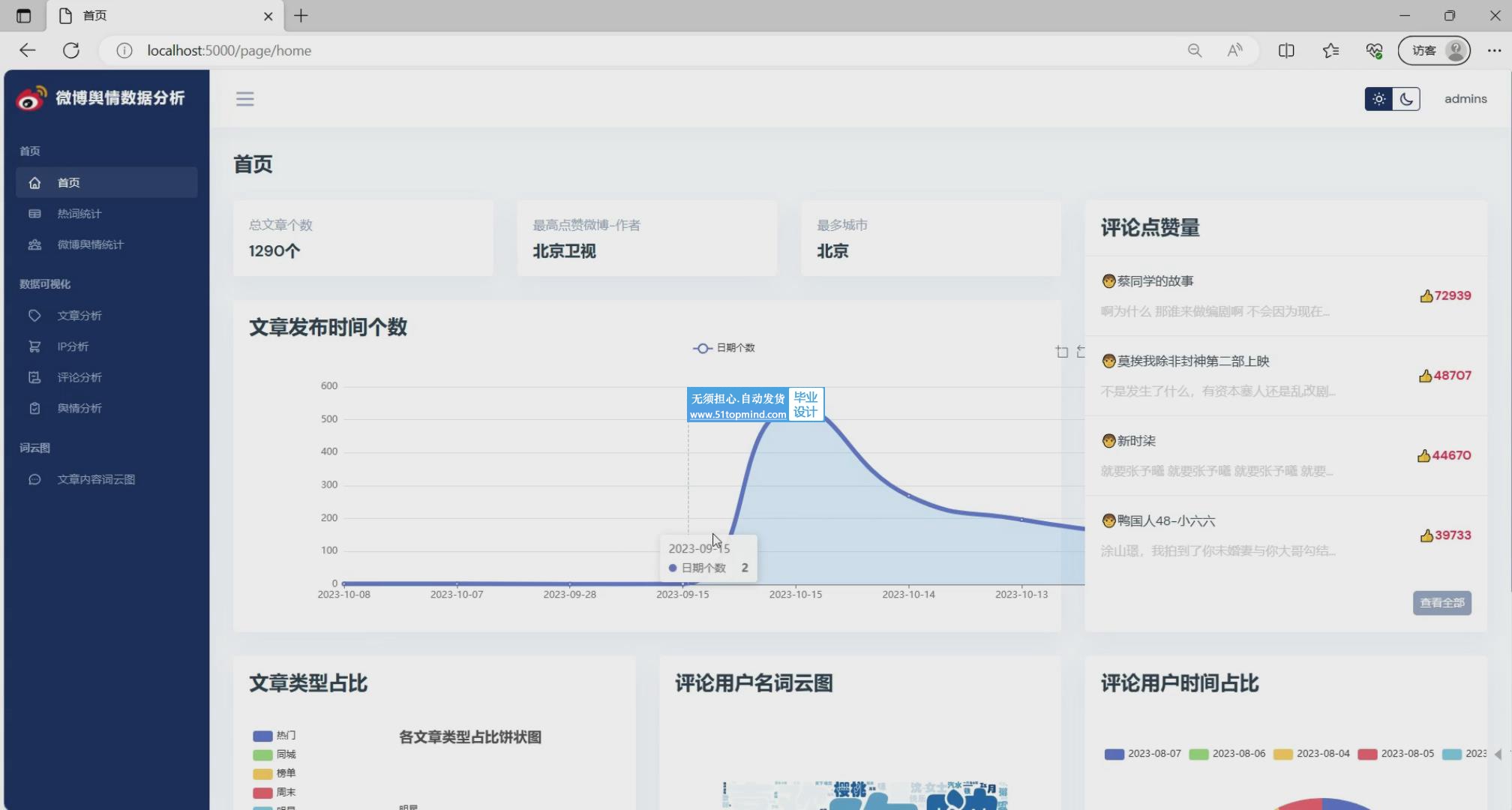Click the 评论分析 sidebar icon
Viewport: 1512px width, 810px height.
pos(34,377)
